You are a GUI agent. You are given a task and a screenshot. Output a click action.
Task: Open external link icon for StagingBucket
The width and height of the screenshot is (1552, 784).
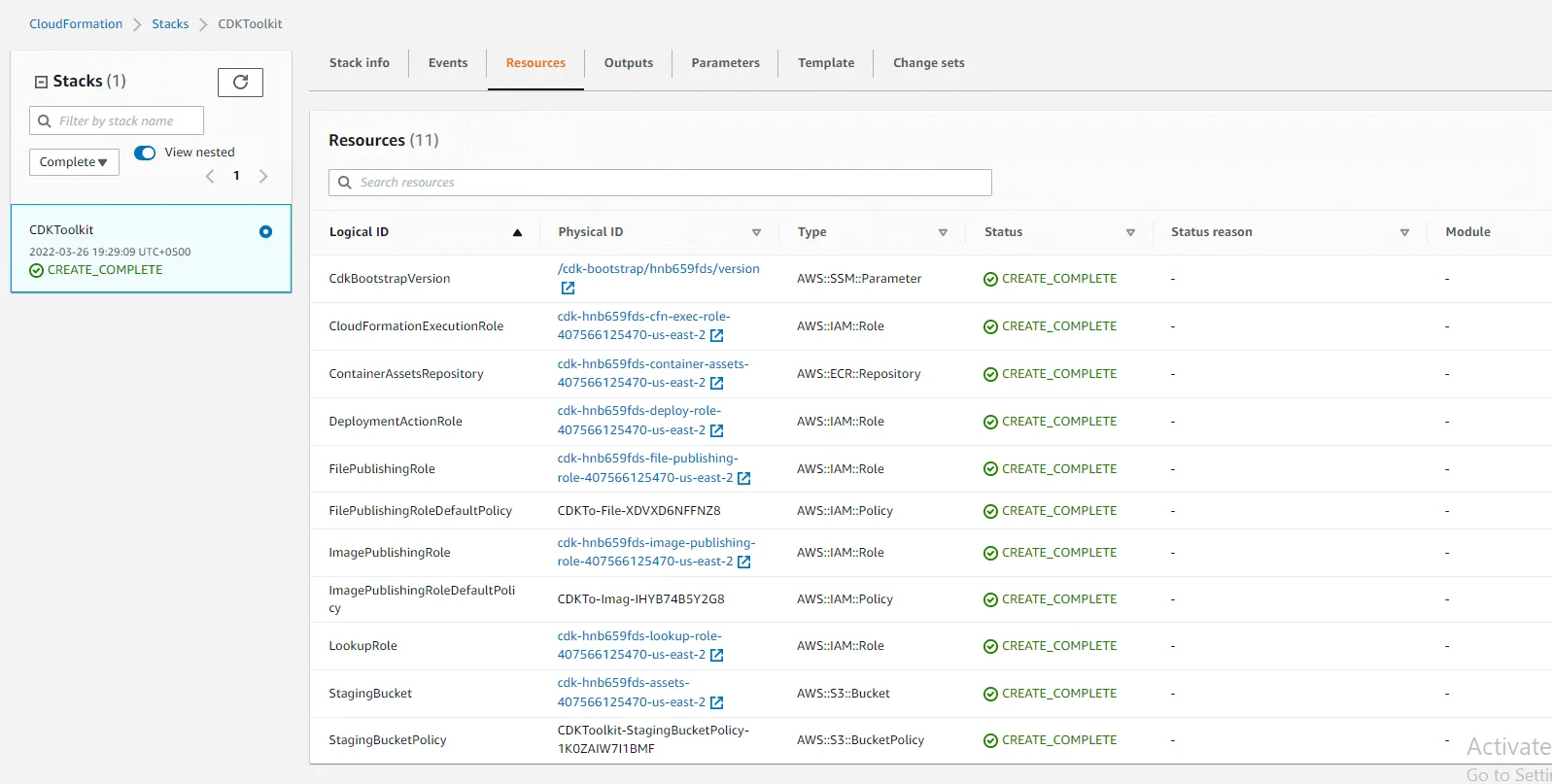click(x=716, y=702)
